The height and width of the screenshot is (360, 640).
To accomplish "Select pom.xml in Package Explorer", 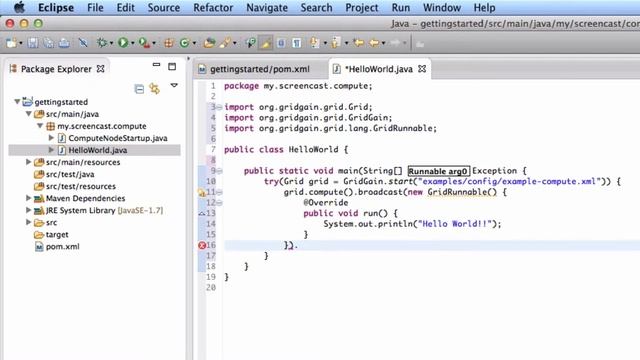I will [62, 247].
